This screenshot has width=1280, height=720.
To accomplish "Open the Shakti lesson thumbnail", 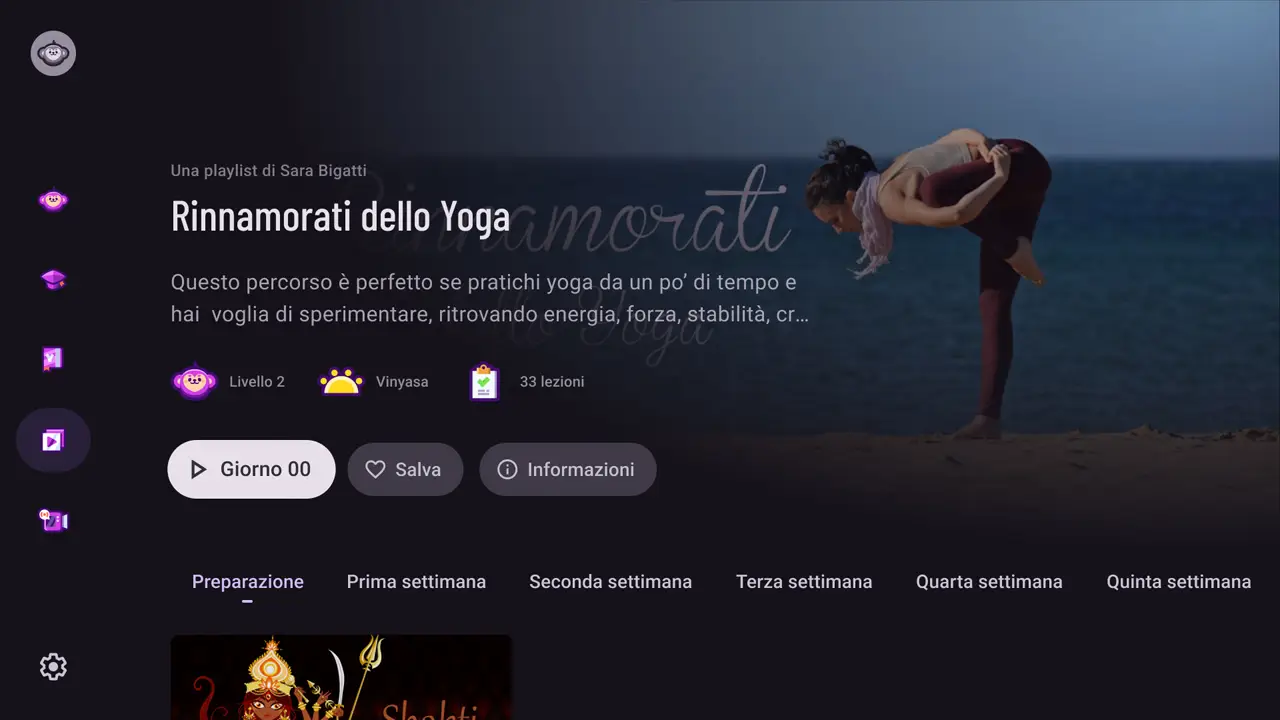I will [341, 677].
